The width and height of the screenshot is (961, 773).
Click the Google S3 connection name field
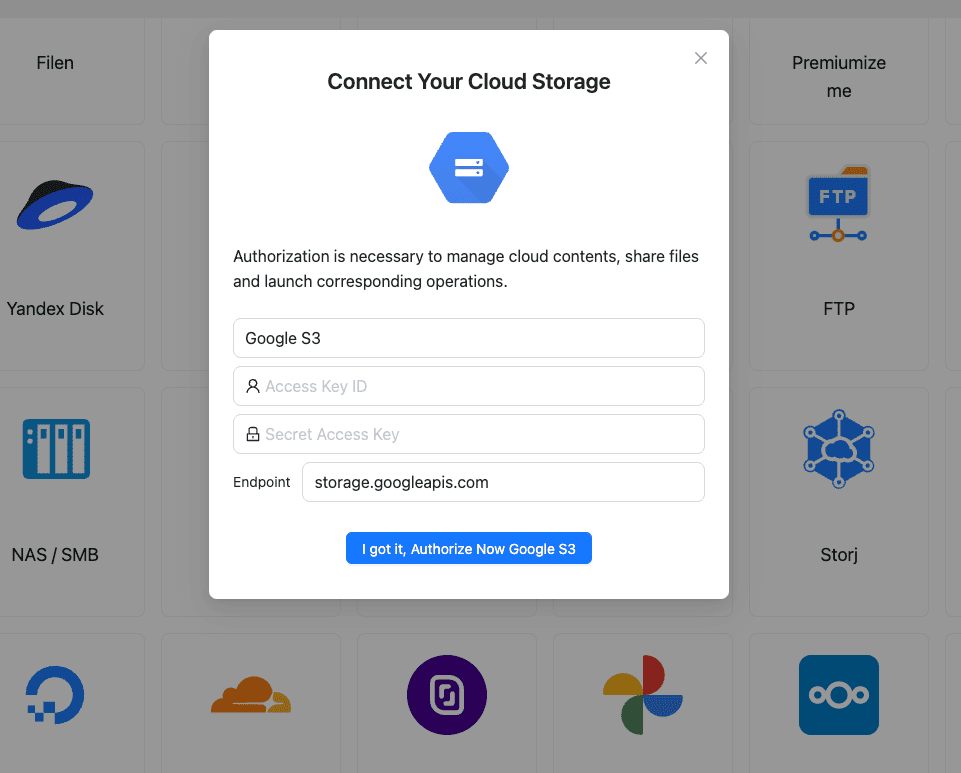(x=468, y=338)
